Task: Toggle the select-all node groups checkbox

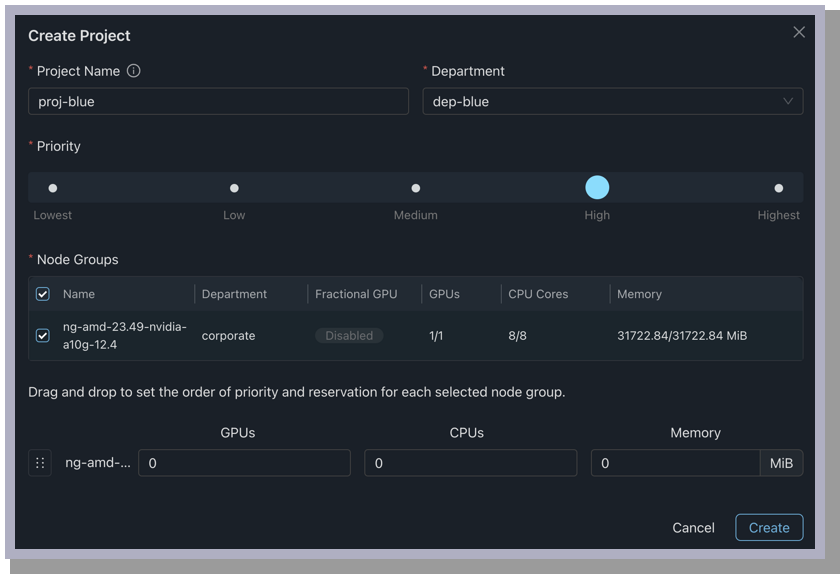Action: [x=43, y=294]
